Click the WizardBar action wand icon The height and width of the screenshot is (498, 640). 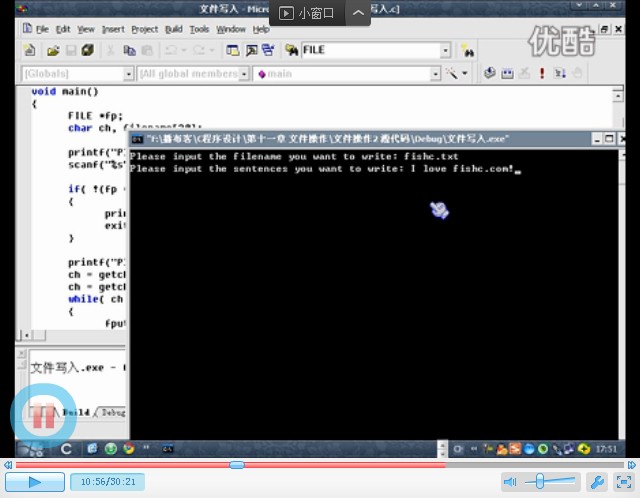[x=451, y=73]
